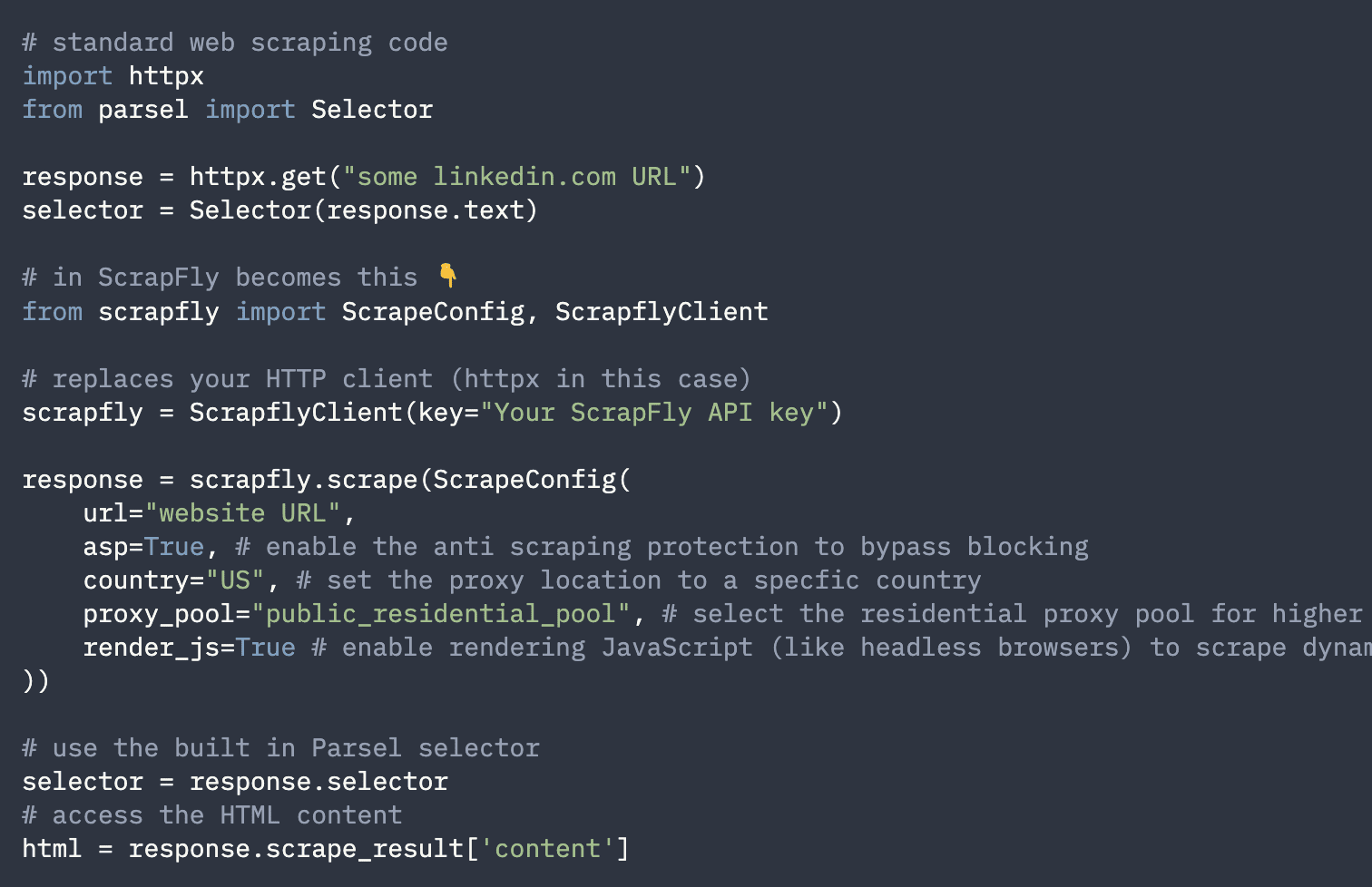Image resolution: width=1372 pixels, height=887 pixels.
Task: Click the 'html' variable name
Action: (52, 849)
